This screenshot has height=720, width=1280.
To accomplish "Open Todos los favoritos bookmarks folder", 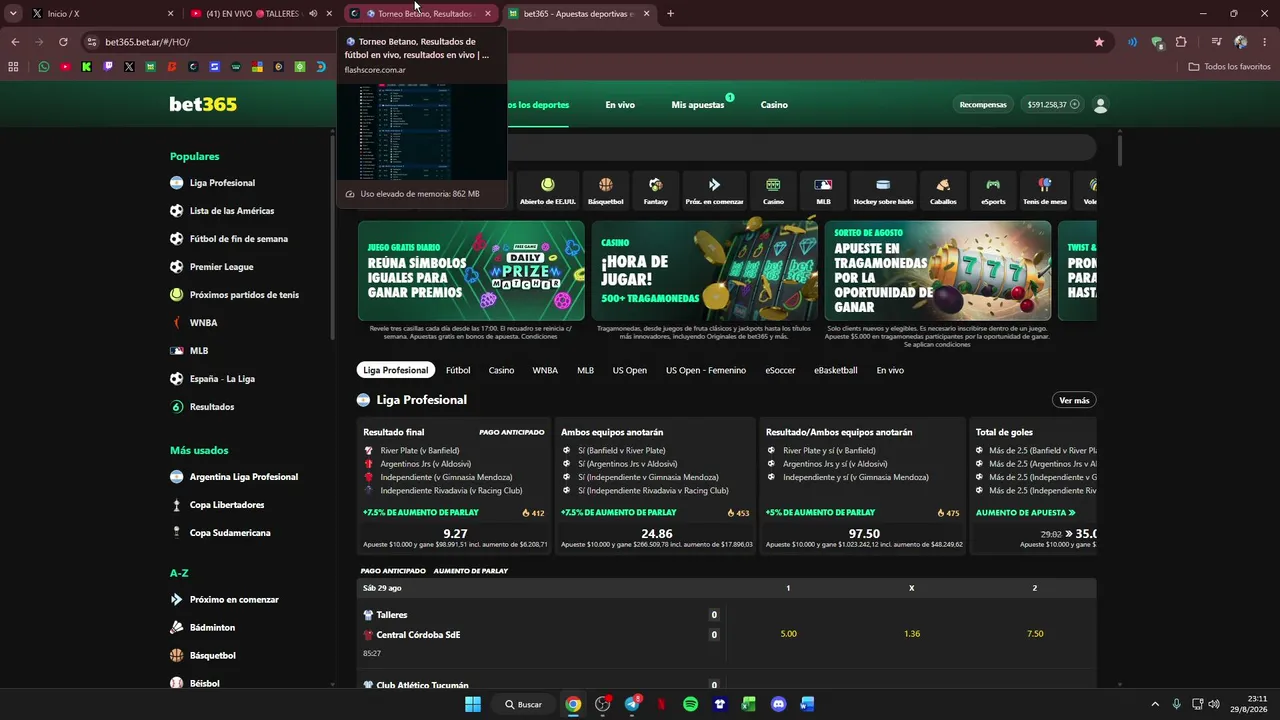I will tap(1229, 67).
